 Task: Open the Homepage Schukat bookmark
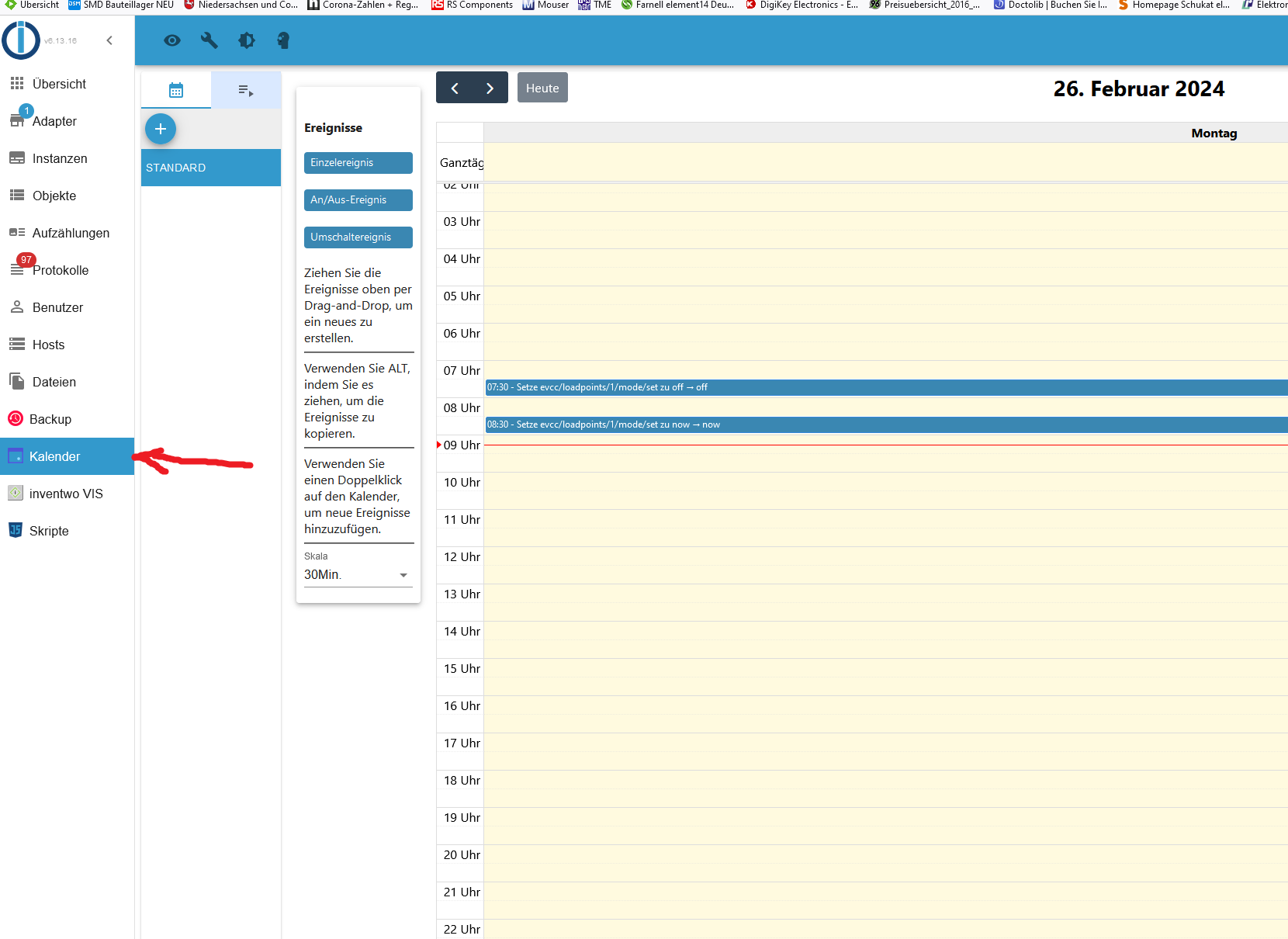(x=1174, y=5)
